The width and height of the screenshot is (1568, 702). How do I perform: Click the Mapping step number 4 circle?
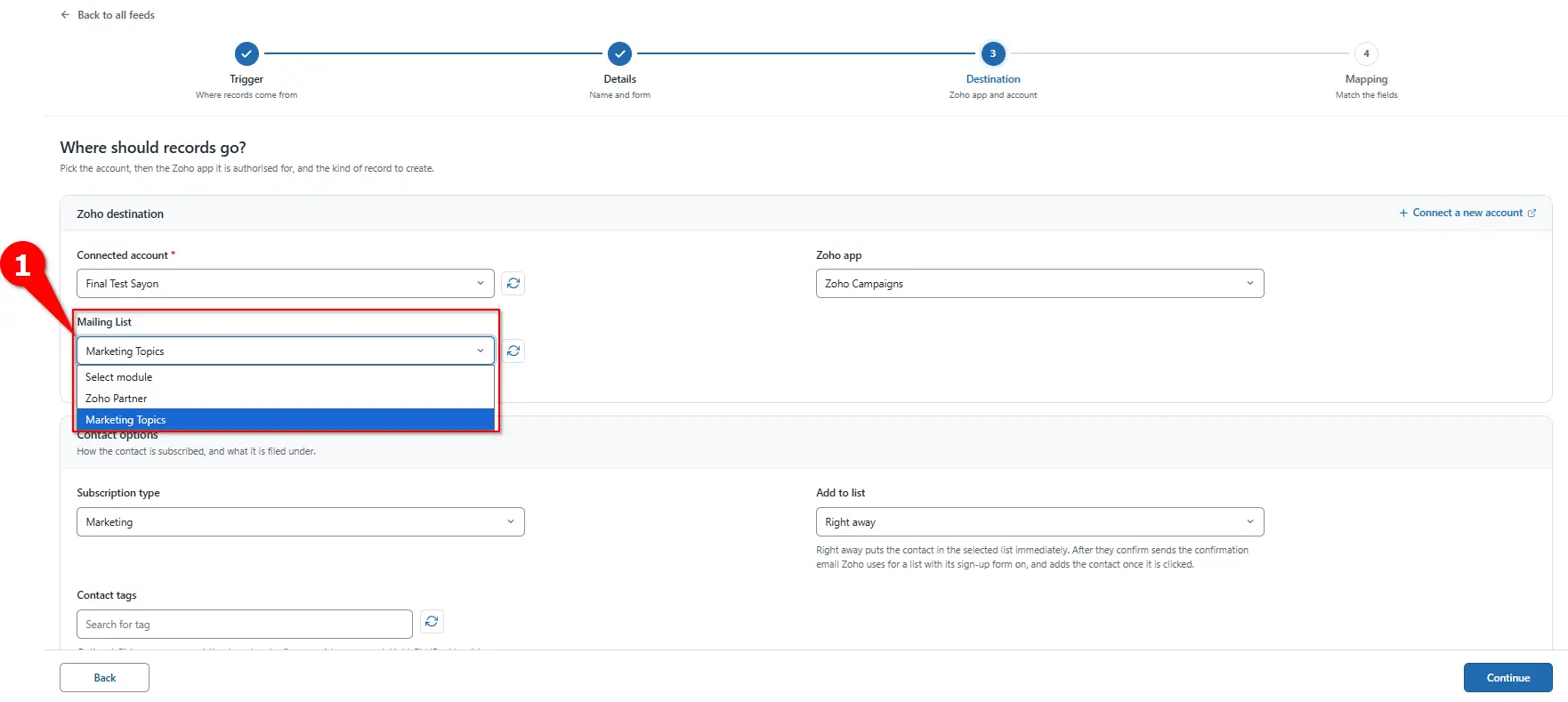tap(1366, 53)
